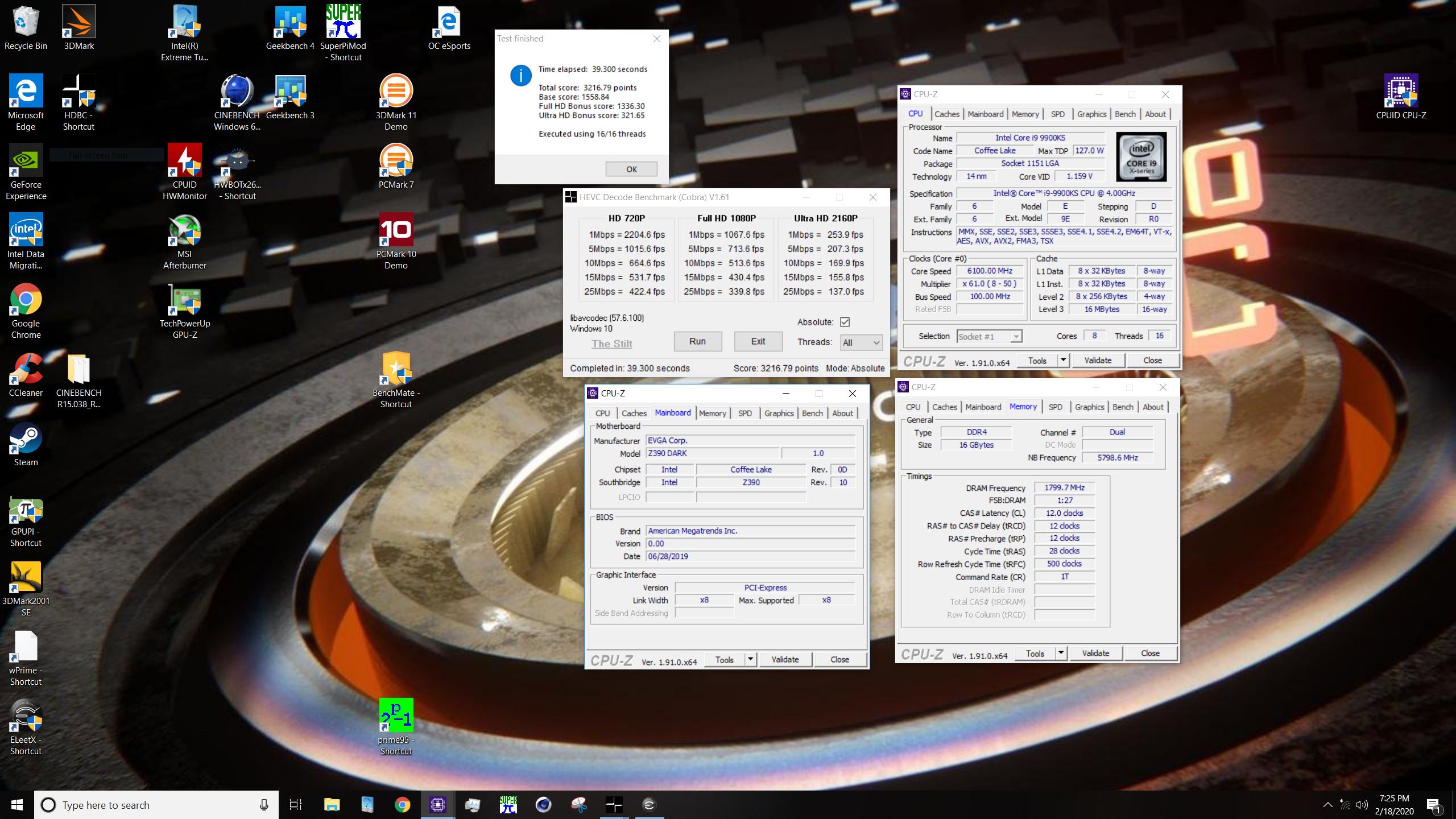Image resolution: width=1456 pixels, height=819 pixels.
Task: Open Intel Extreme Tuning Utility shortcut
Action: 185,33
